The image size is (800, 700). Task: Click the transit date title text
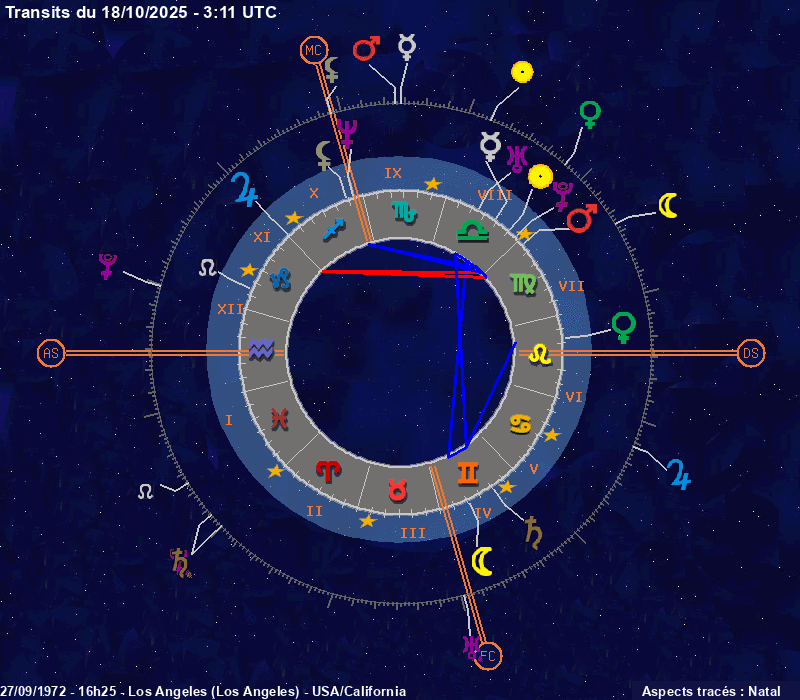(x=140, y=12)
